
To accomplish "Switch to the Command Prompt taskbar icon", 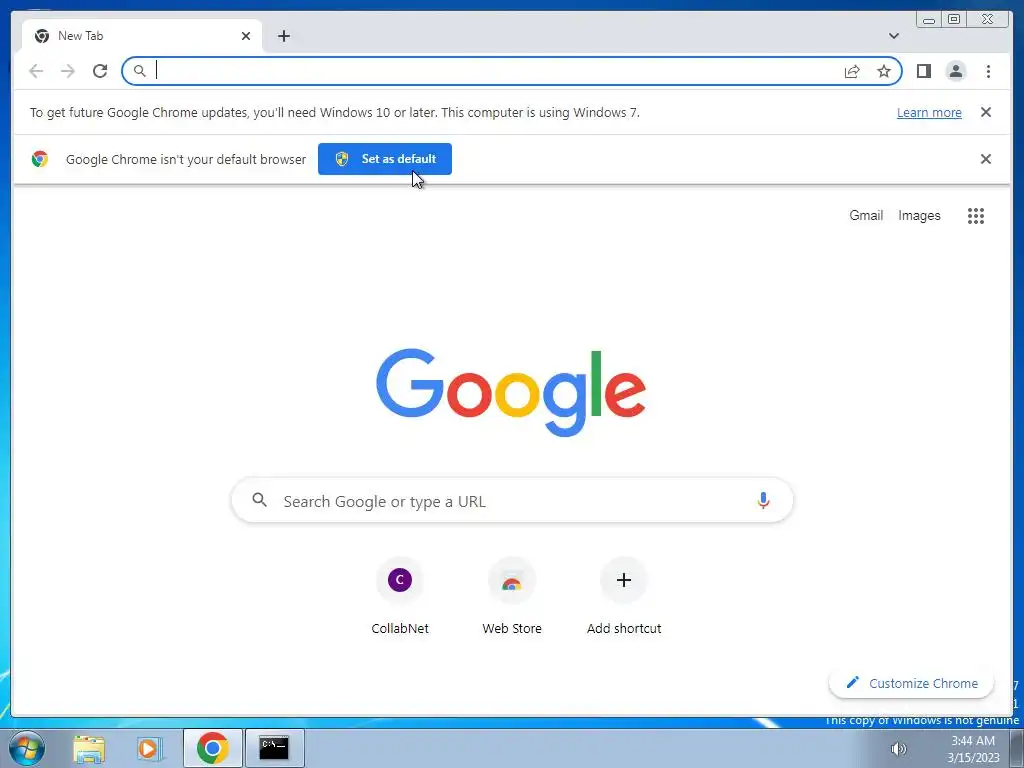I will tap(274, 748).
